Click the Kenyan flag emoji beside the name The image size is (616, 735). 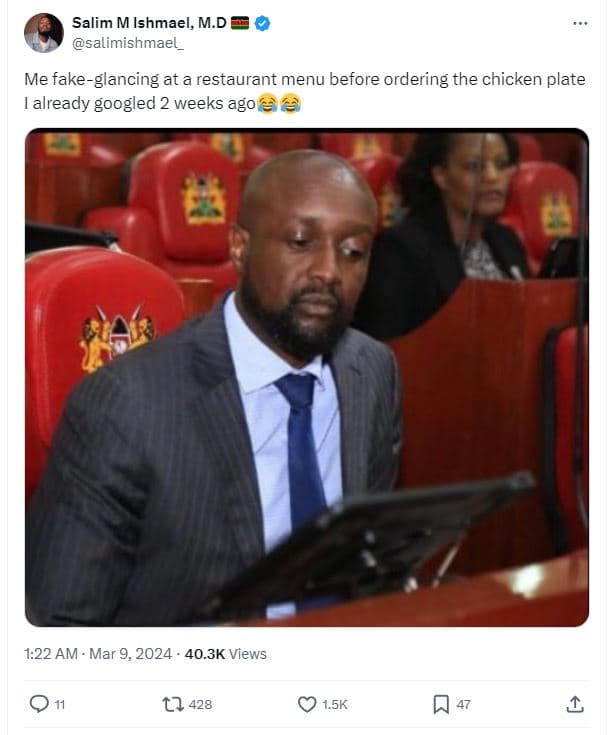point(240,23)
